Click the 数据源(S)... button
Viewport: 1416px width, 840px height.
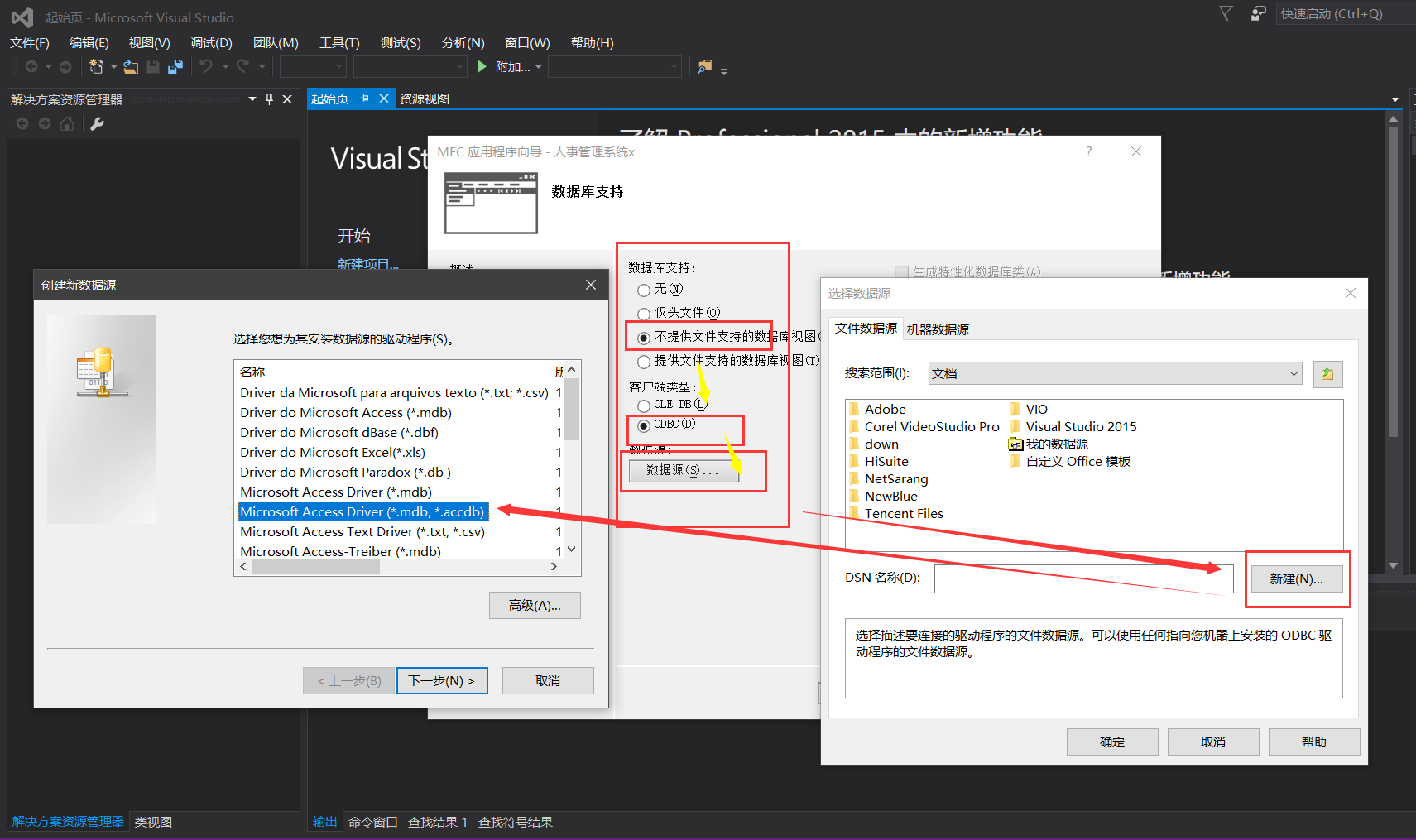(x=683, y=469)
